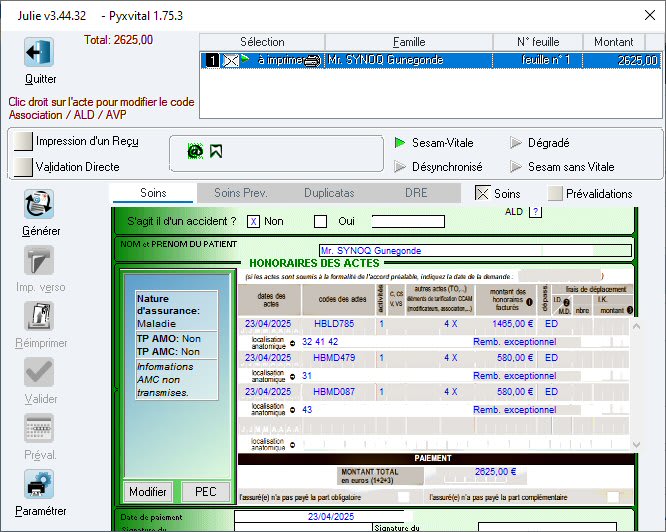Click the PEC button
Screen dimensions: 666x532
(205, 492)
